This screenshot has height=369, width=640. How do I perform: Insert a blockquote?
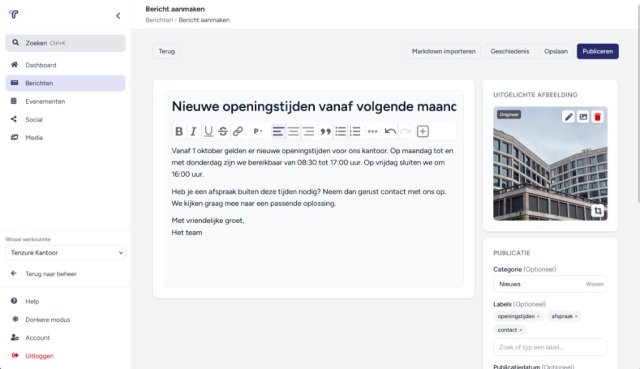tap(325, 131)
